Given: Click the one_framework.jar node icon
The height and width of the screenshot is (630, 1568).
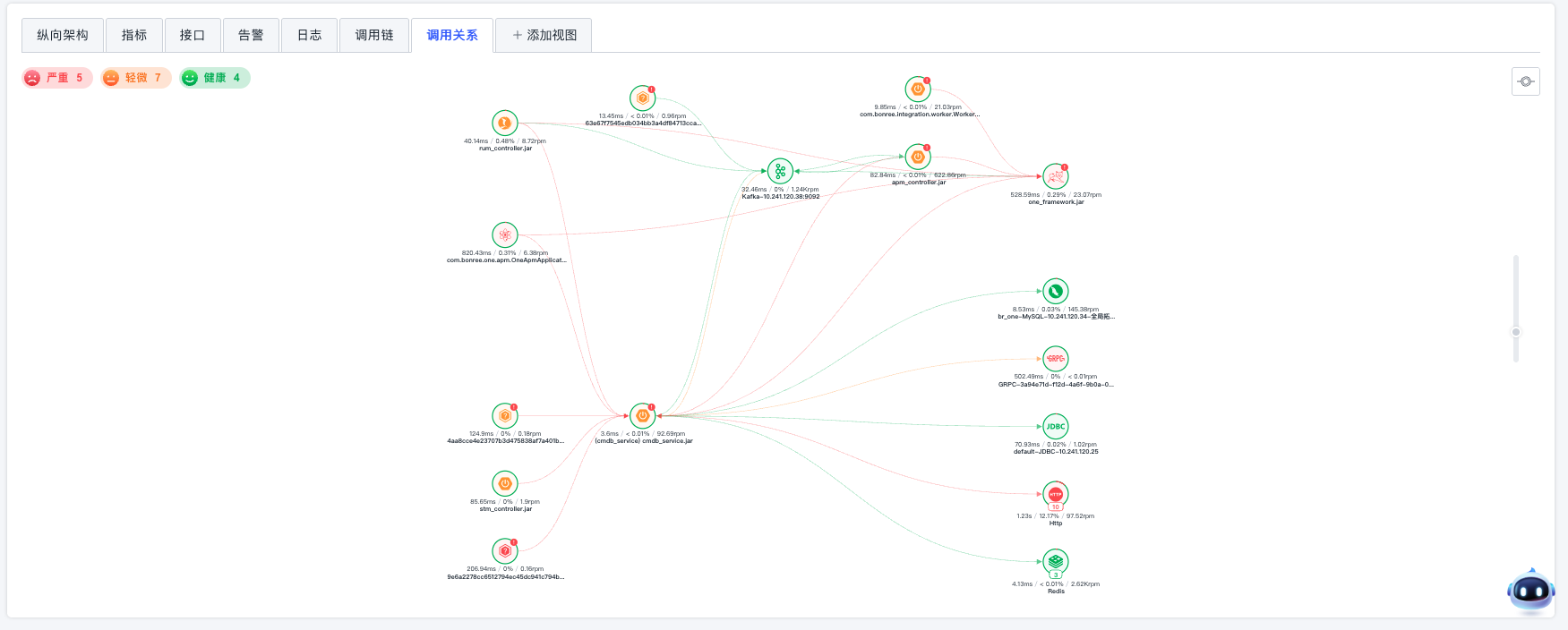Looking at the screenshot, I should (1056, 176).
